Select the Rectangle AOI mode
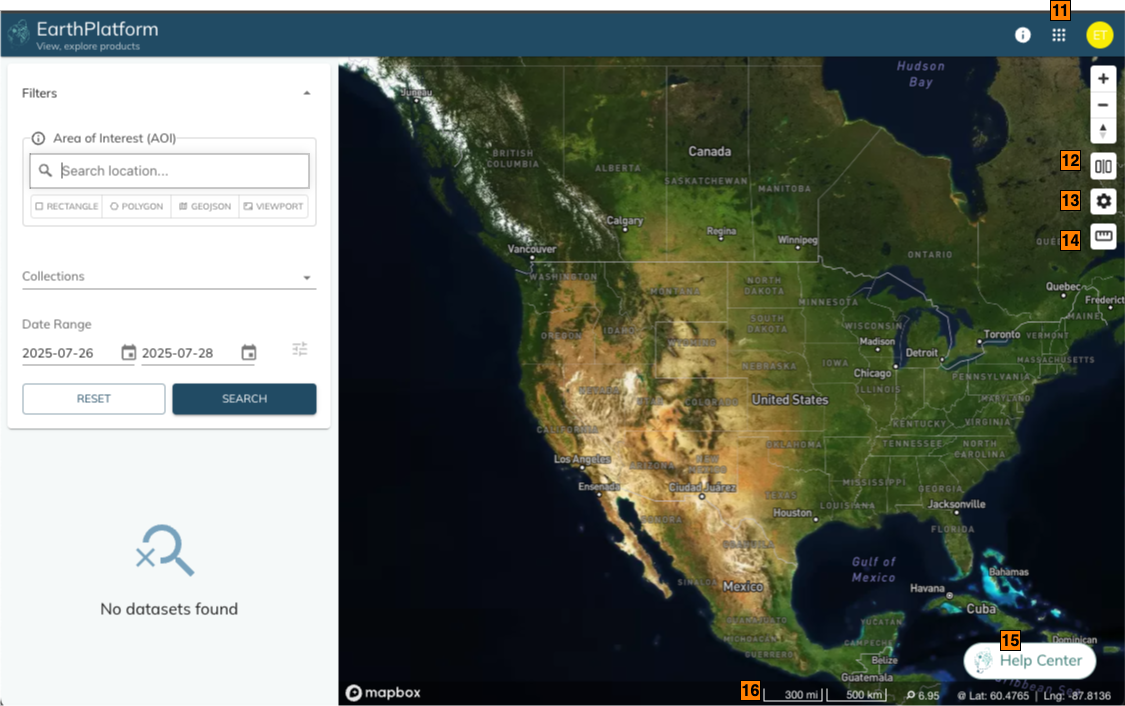1125x706 pixels. [x=67, y=207]
